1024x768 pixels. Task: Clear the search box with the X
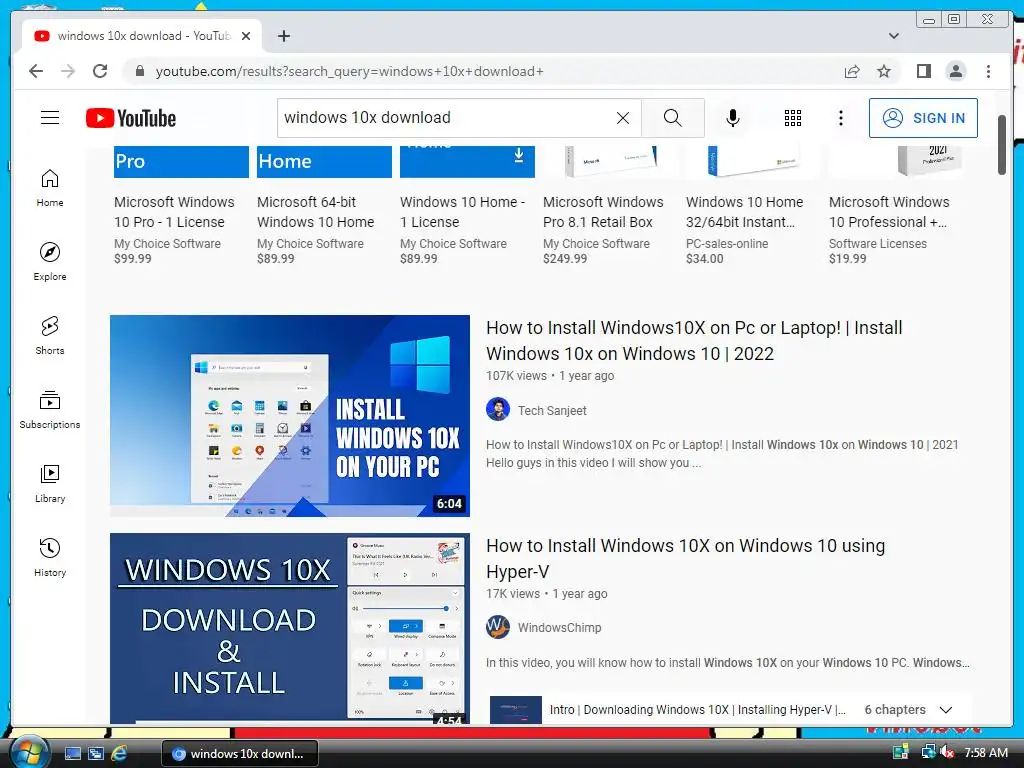click(623, 118)
